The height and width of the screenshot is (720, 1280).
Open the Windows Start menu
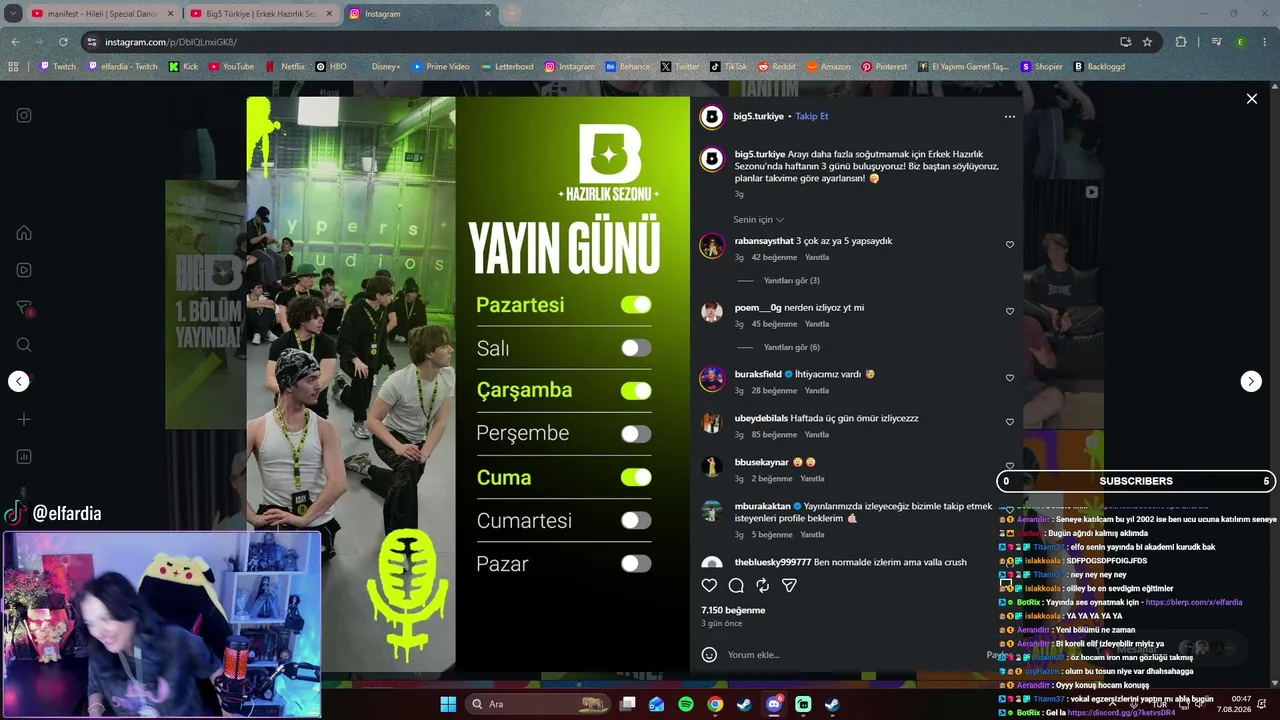448,704
